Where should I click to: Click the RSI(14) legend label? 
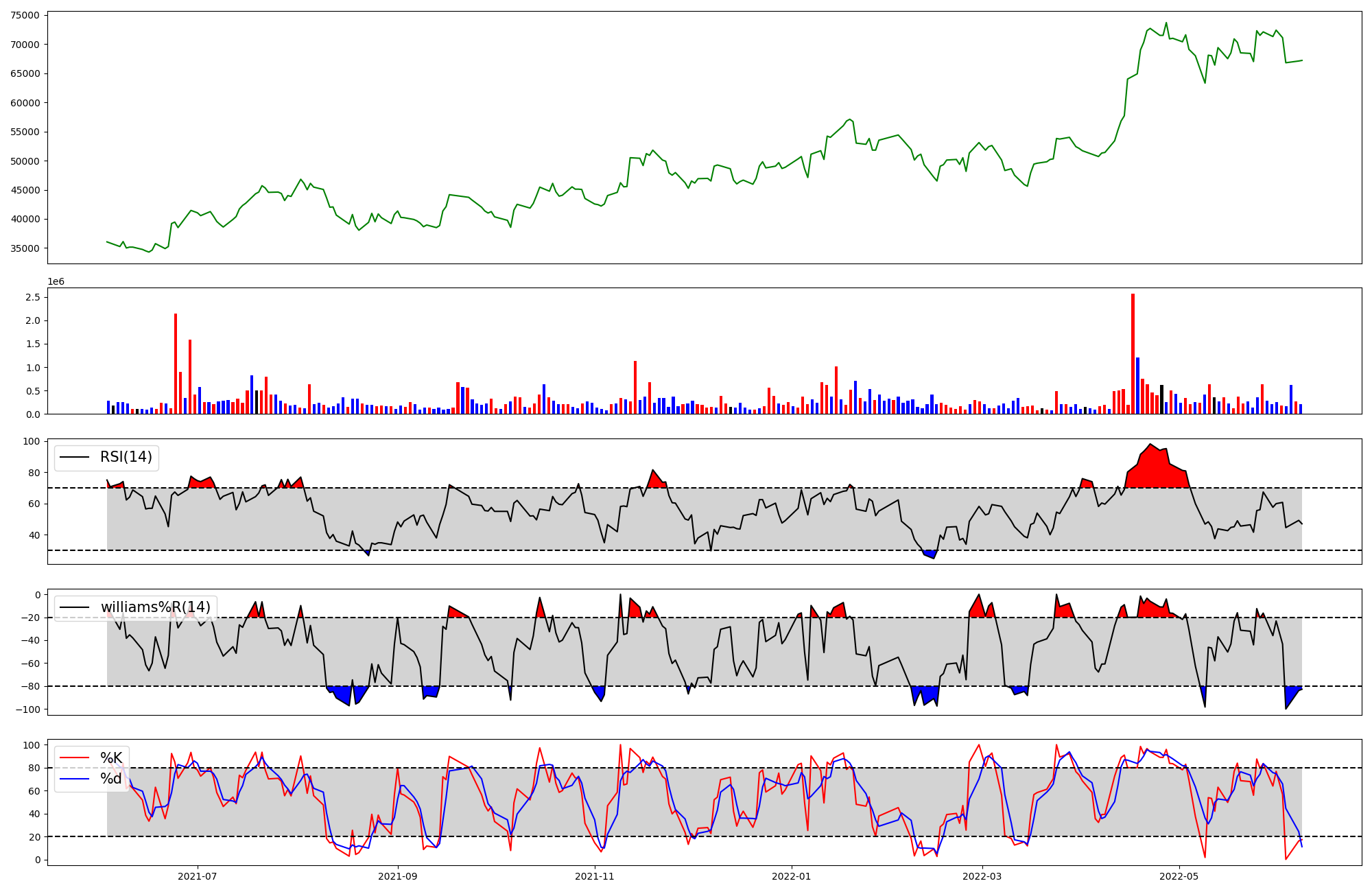click(126, 457)
